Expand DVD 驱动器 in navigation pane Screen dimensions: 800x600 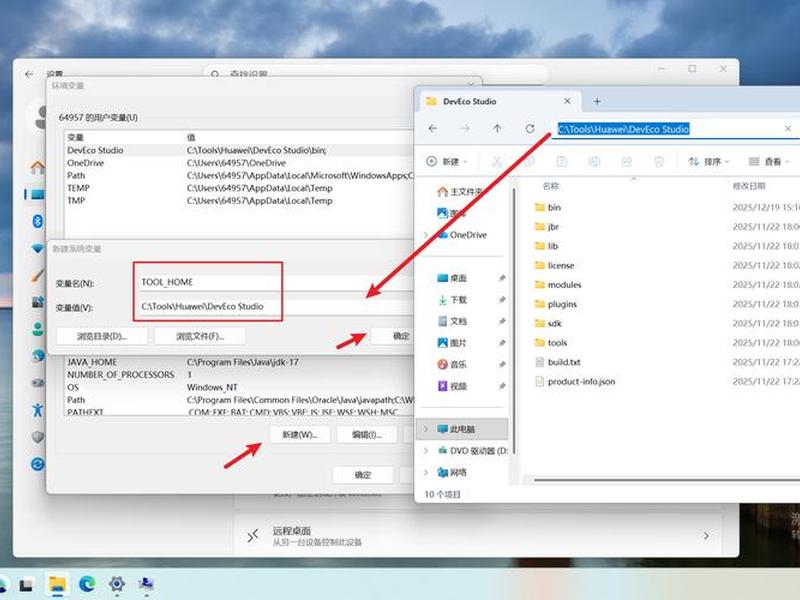click(x=426, y=451)
